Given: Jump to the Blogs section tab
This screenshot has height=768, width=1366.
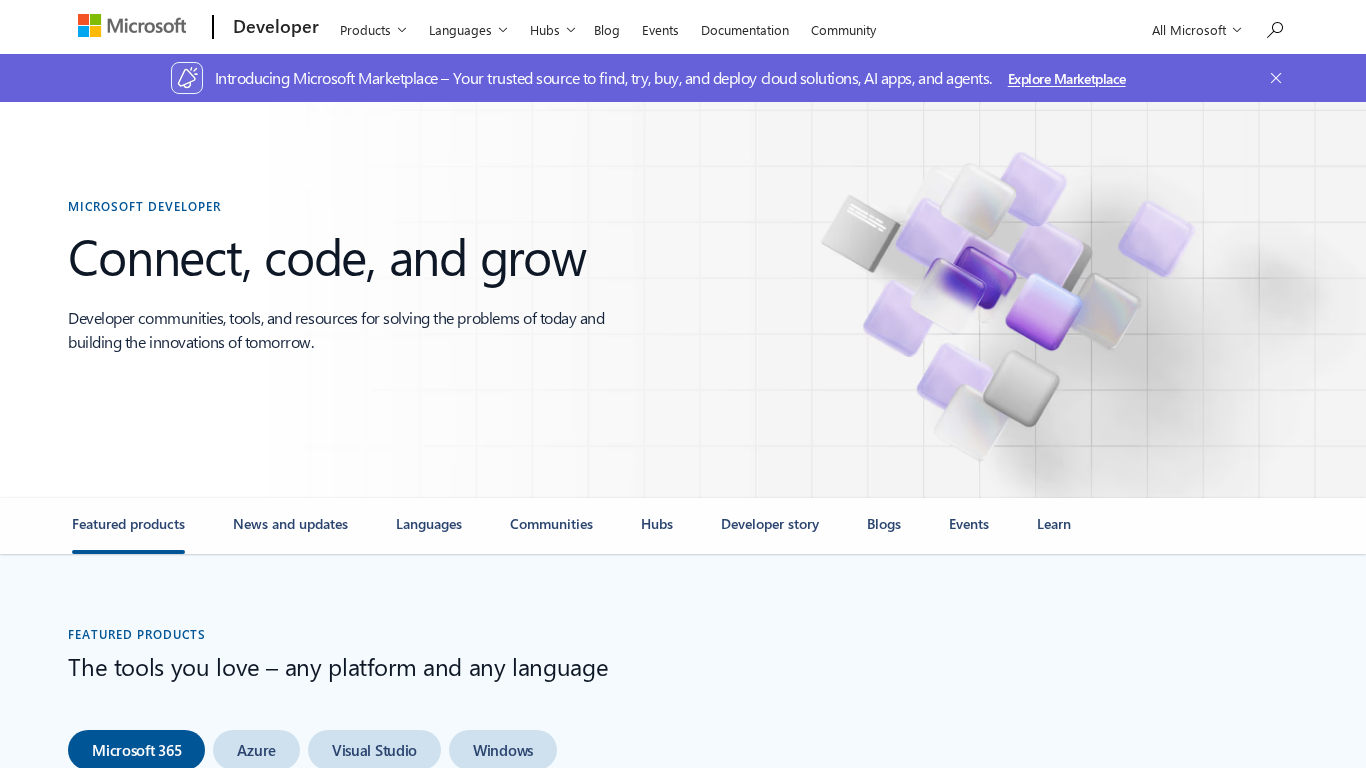Looking at the screenshot, I should pyautogui.click(x=884, y=525).
